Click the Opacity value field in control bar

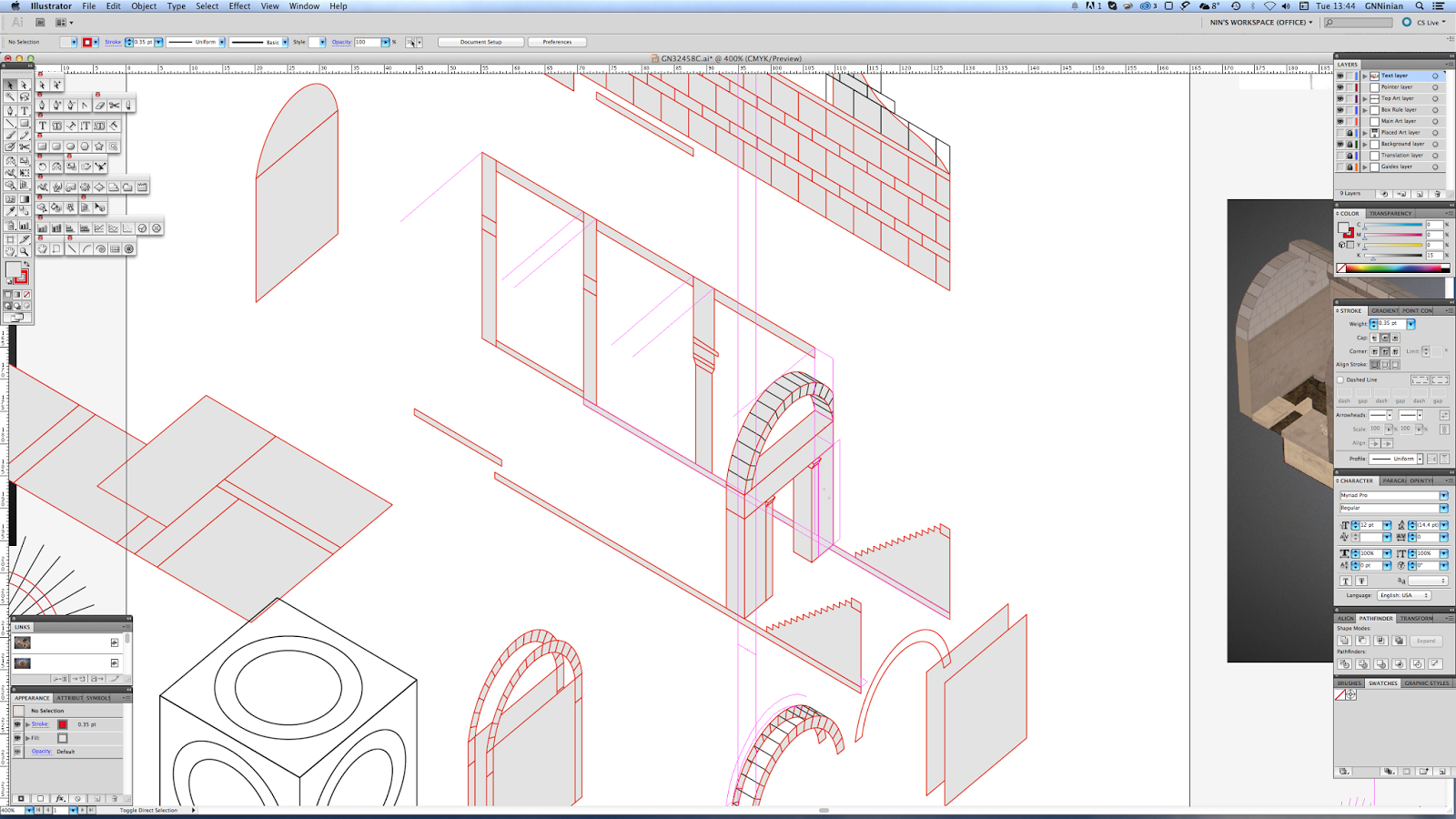[367, 42]
